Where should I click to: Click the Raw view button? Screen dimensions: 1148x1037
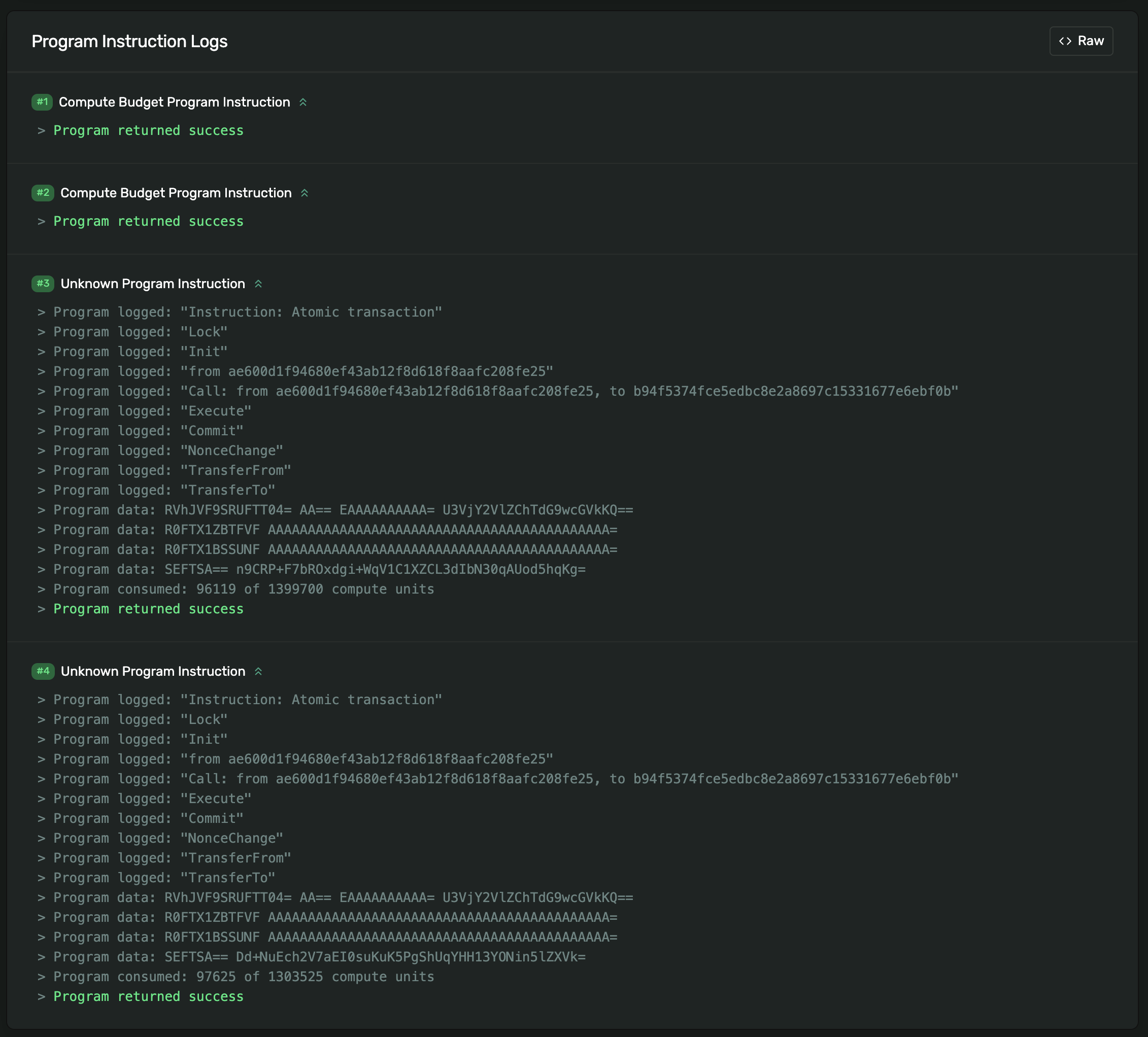click(1081, 41)
